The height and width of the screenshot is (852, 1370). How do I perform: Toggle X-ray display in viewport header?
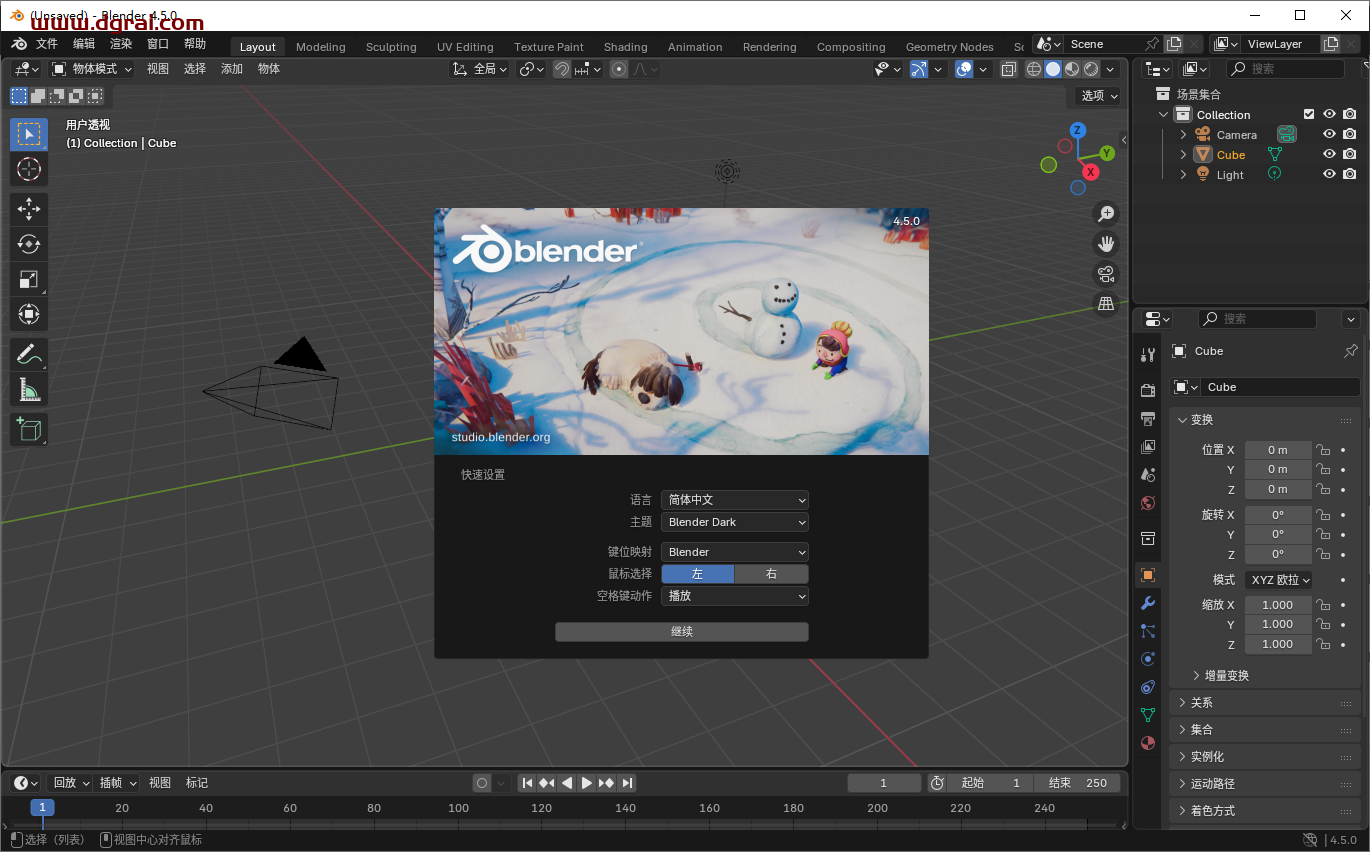tap(1009, 69)
